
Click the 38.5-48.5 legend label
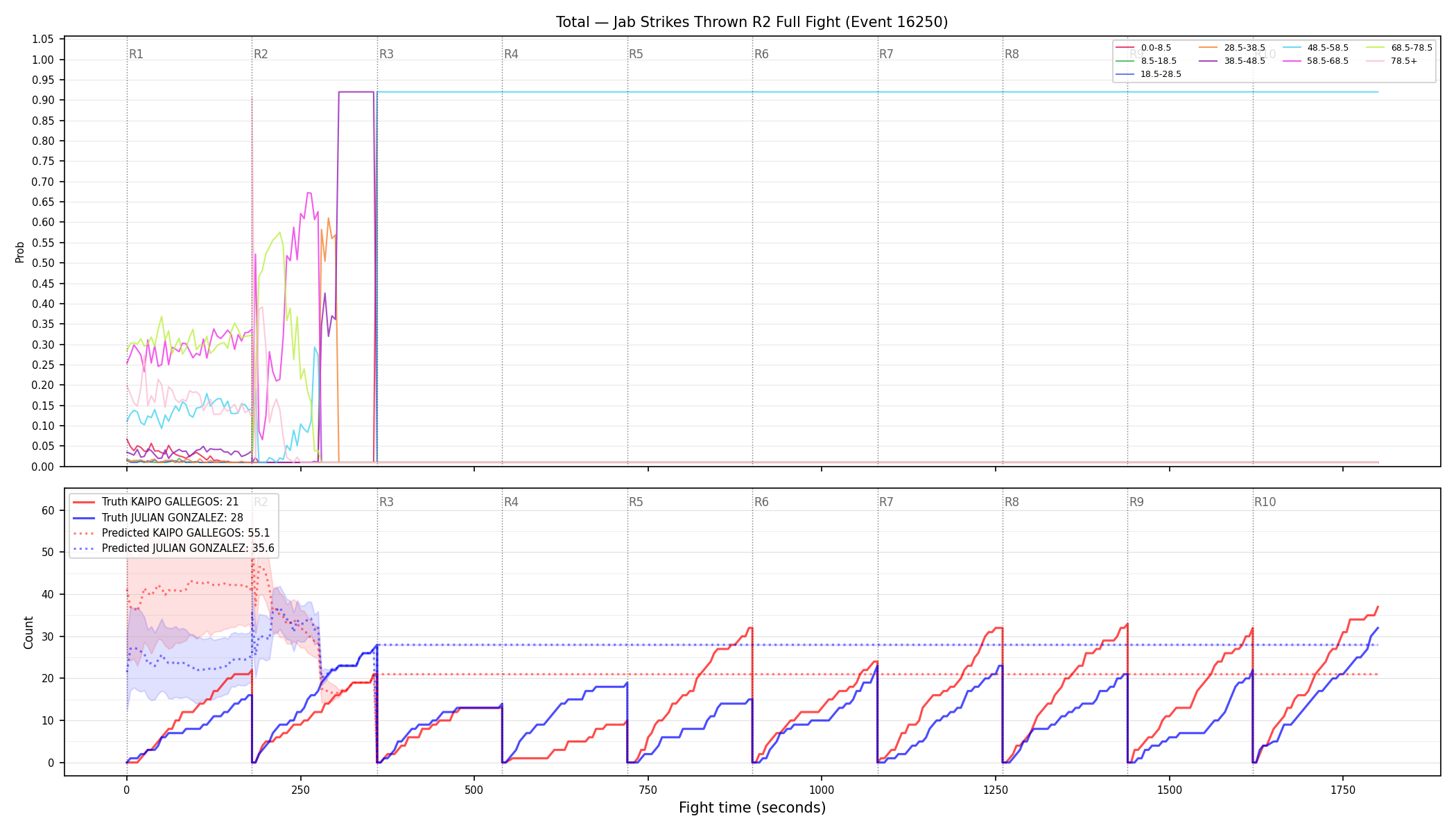point(1245,61)
